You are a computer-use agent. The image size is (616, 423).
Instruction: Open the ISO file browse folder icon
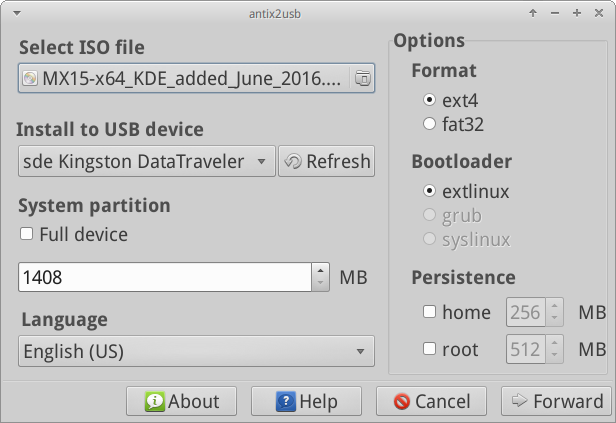362,78
